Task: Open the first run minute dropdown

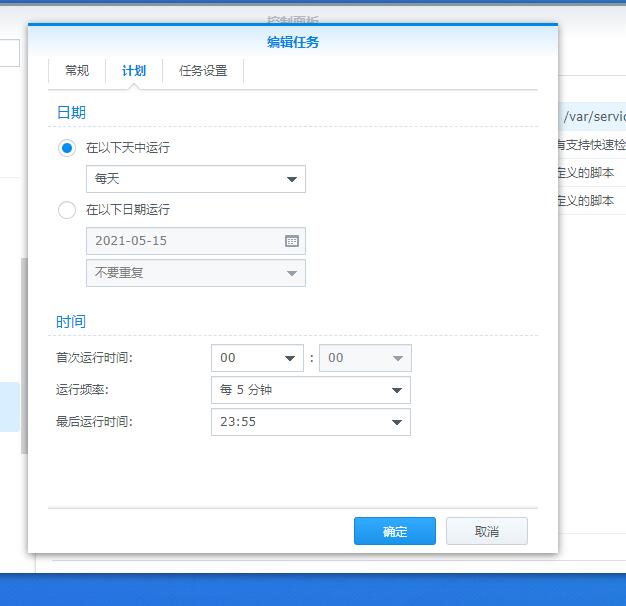Action: pos(364,358)
